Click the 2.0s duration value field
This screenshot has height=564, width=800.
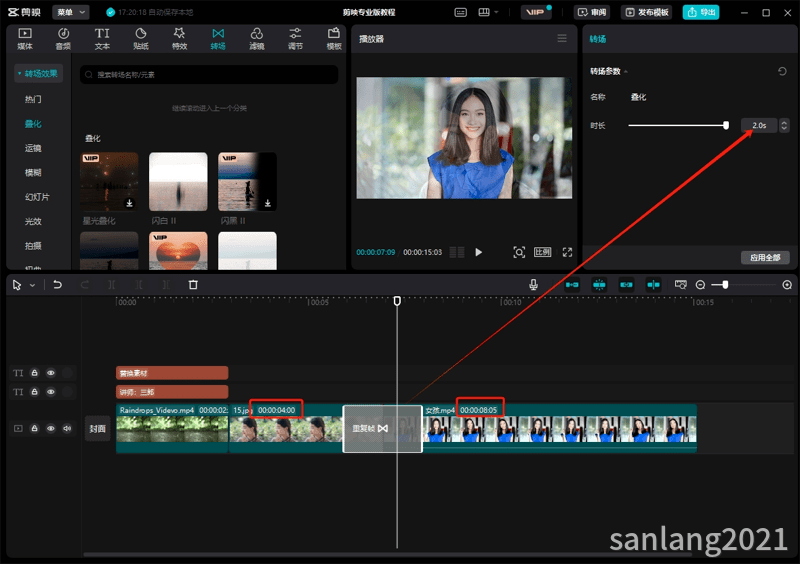(x=759, y=126)
